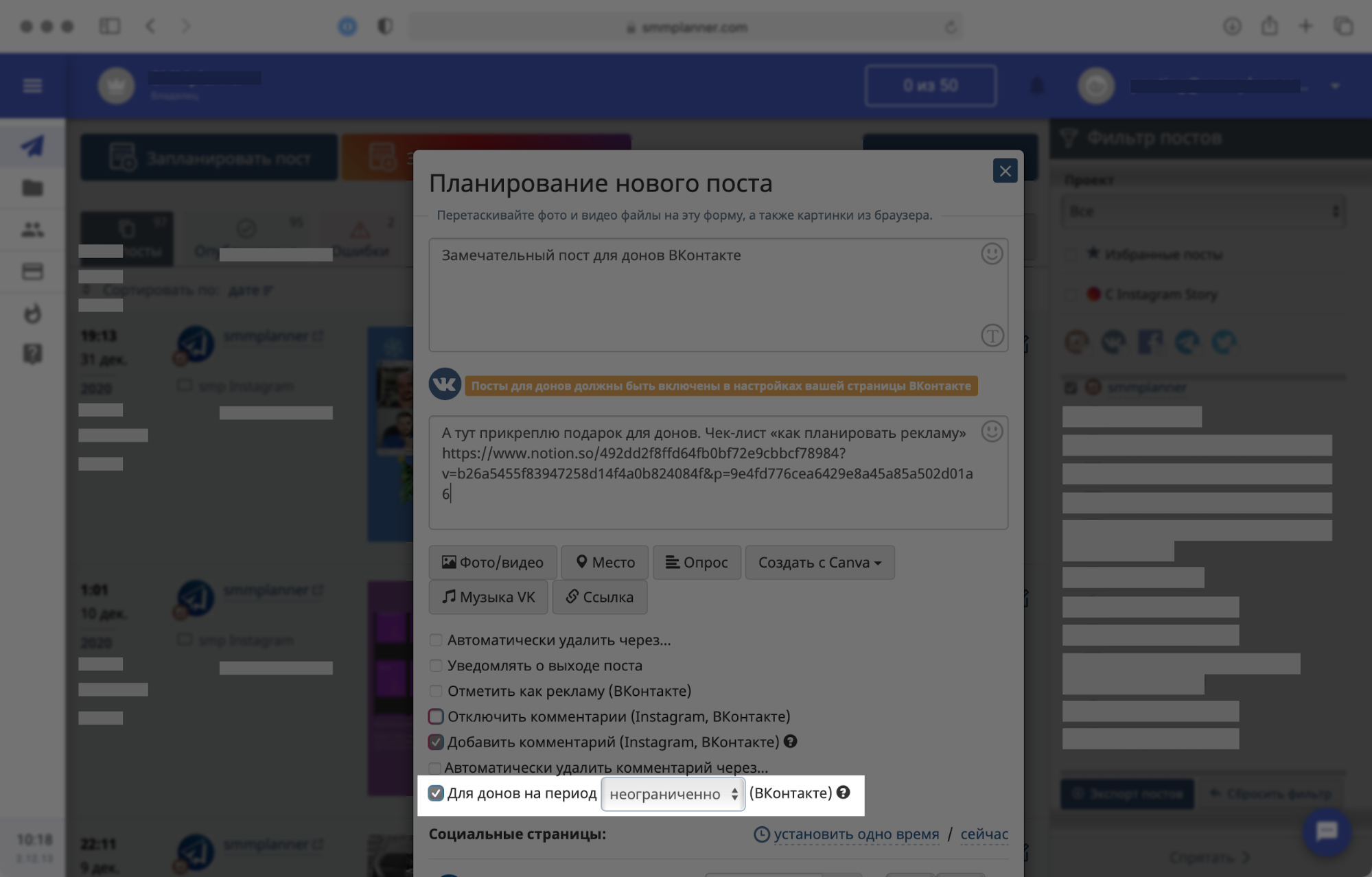Viewport: 1372px width, 877px height.
Task: Check Отметить как рекламу (ВКонтакте)
Action: click(436, 691)
